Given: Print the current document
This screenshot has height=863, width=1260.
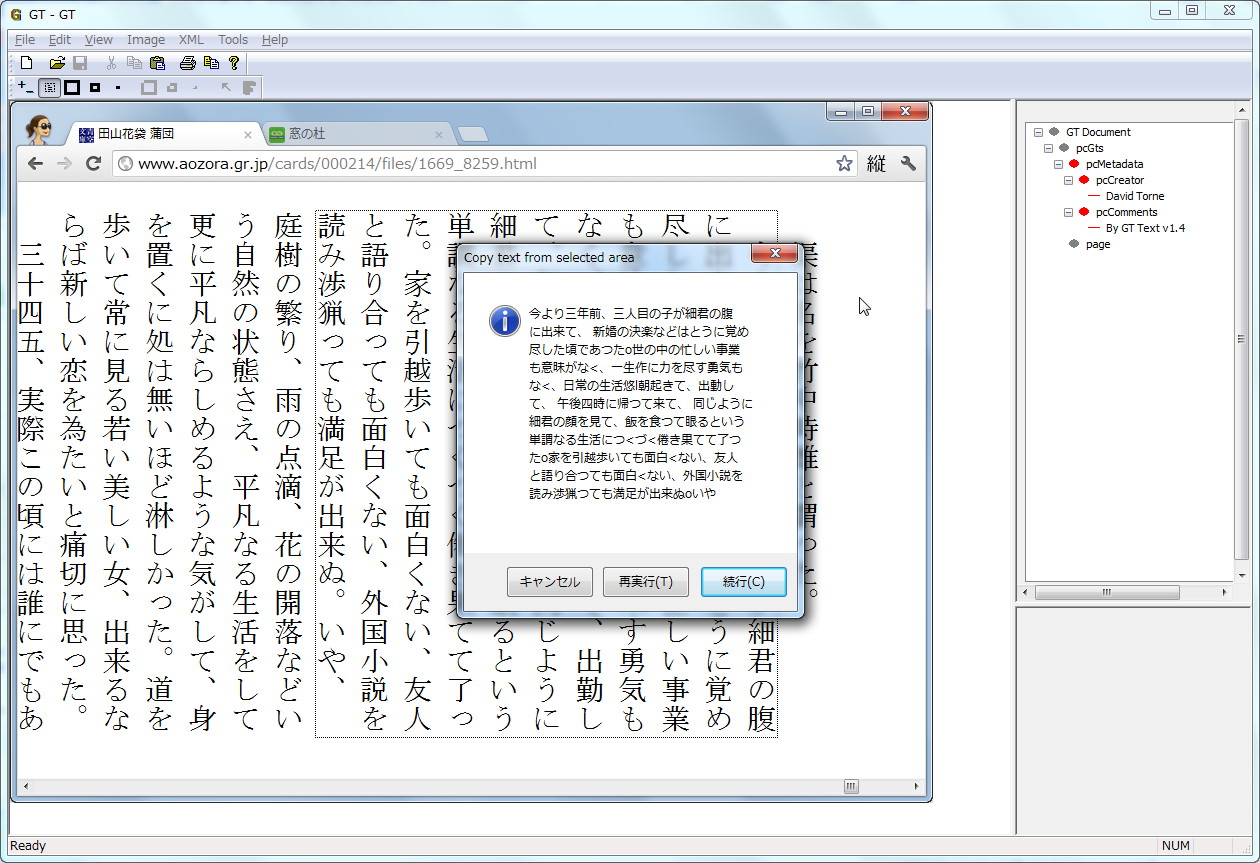Looking at the screenshot, I should point(186,62).
